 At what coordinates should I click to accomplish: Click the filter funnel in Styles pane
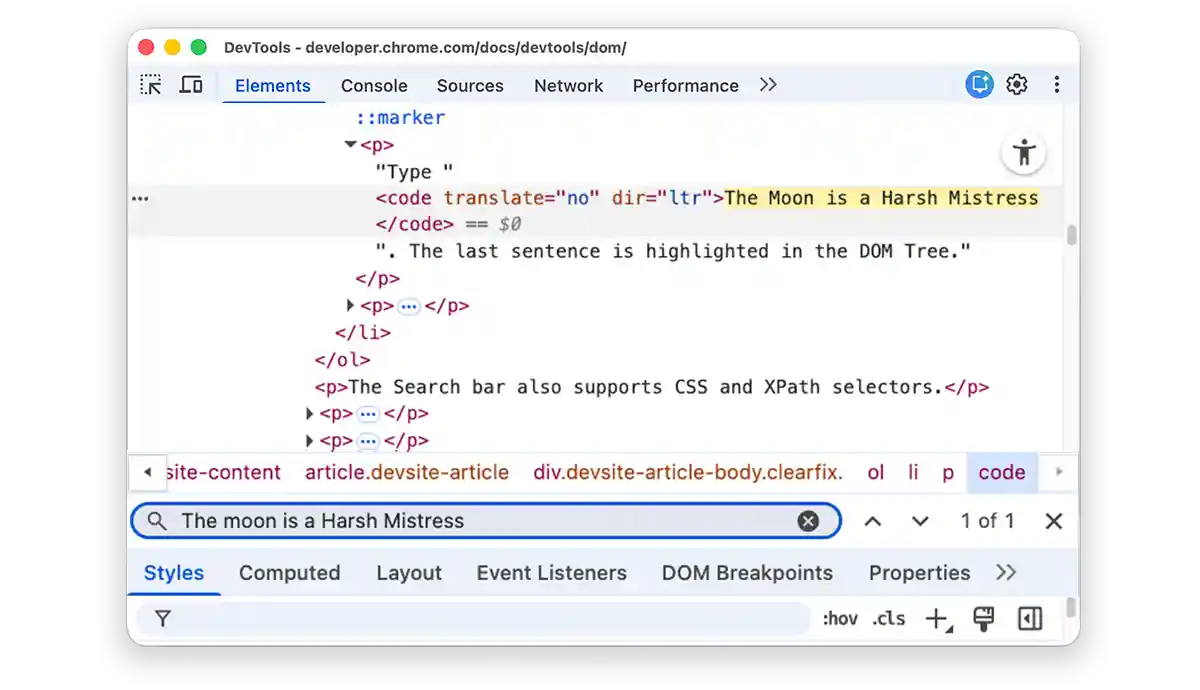pyautogui.click(x=163, y=618)
